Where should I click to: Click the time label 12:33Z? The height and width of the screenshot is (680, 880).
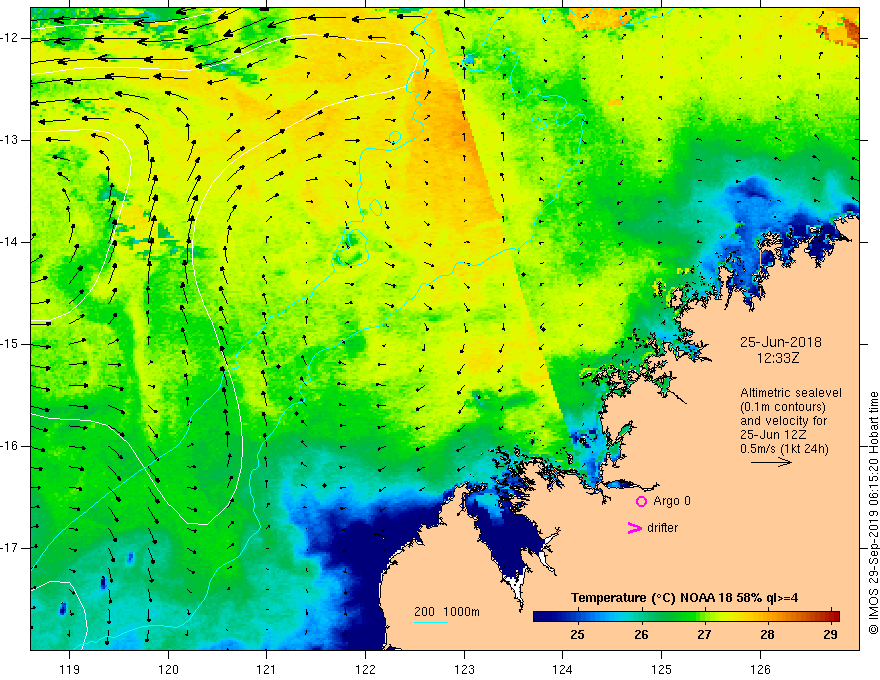[778, 357]
